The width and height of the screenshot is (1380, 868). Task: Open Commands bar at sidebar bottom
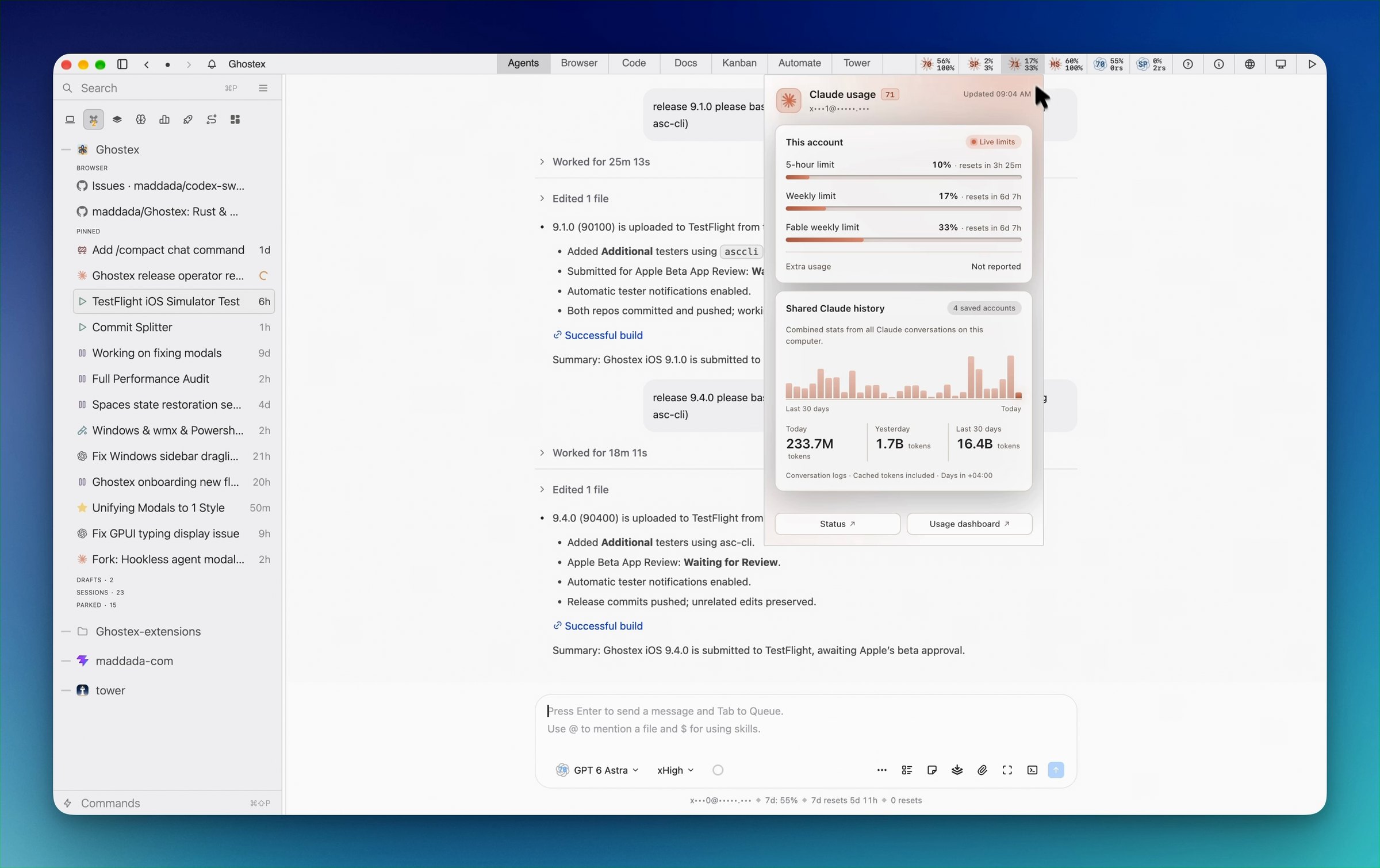[x=167, y=803]
